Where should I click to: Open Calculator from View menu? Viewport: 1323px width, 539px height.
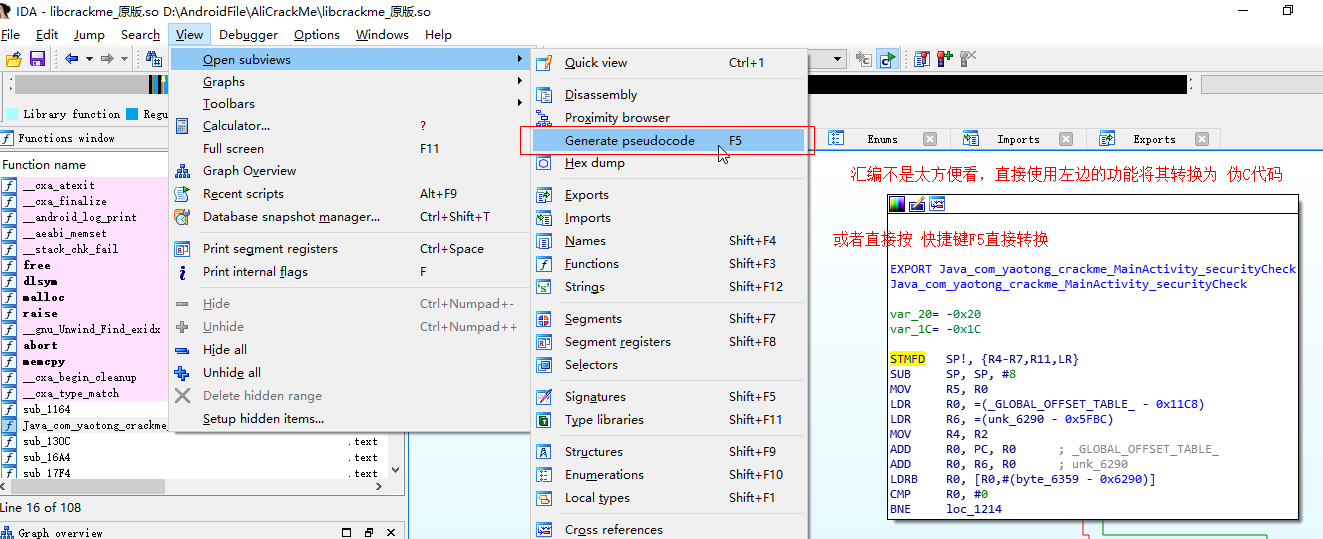tap(349, 126)
